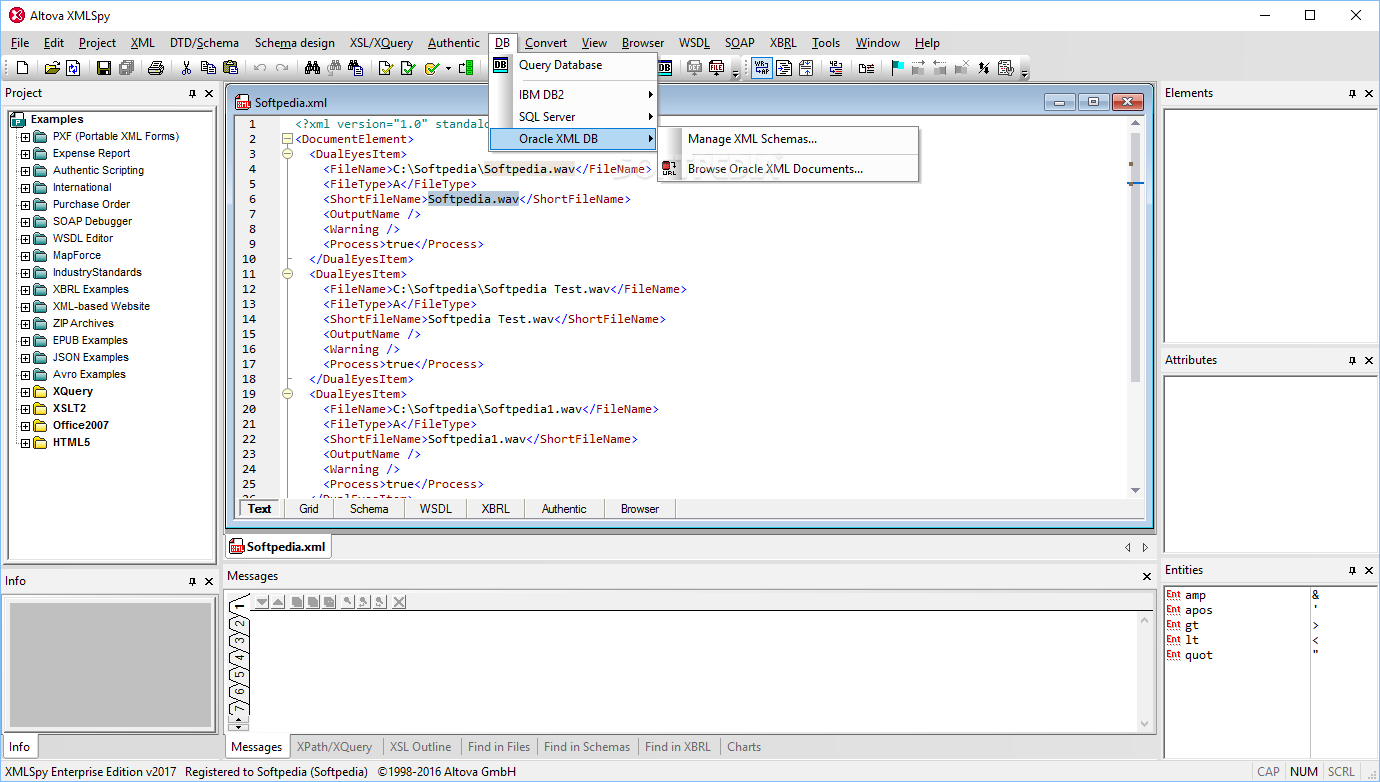Cut selection using the scissors icon

(186, 68)
